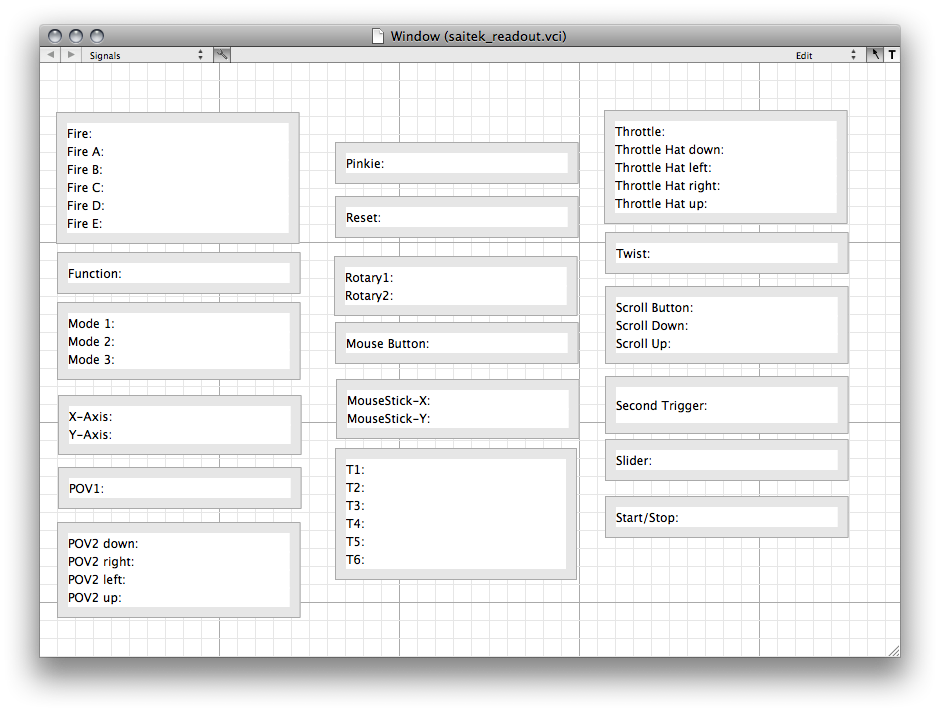Select the arrow pointer tool
The image size is (940, 712).
(875, 55)
